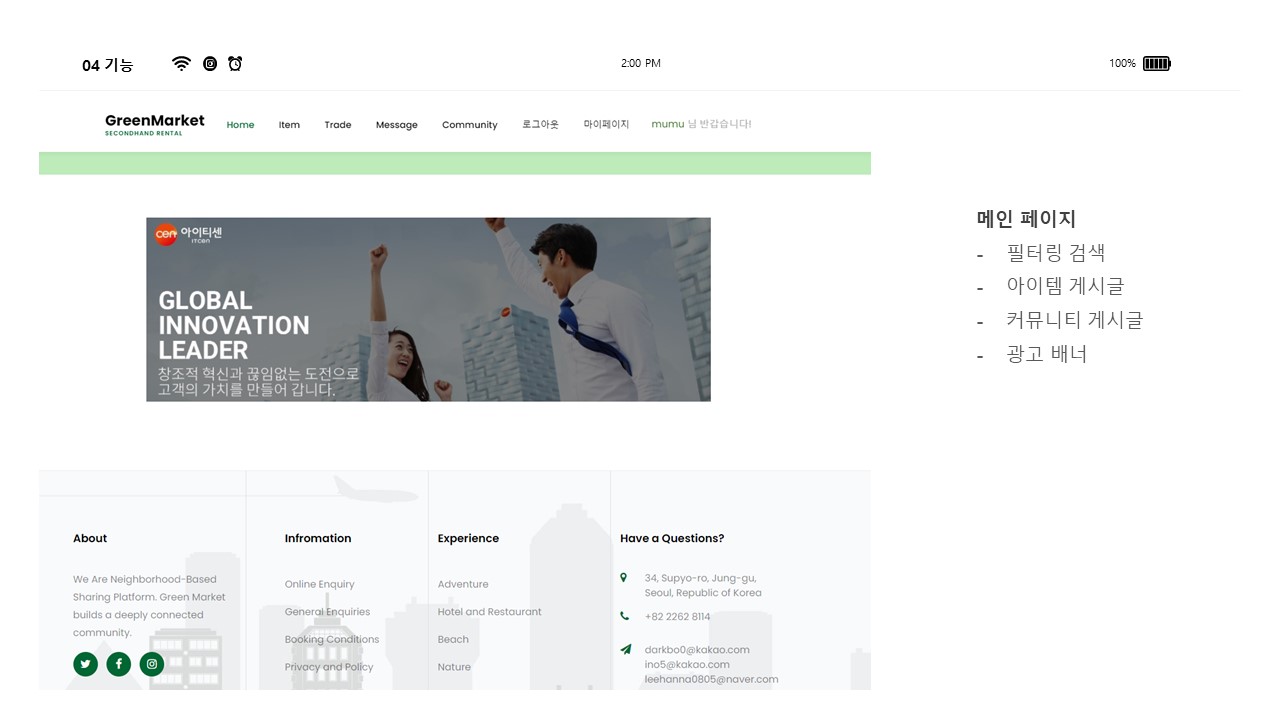This screenshot has height=720, width=1280.
Task: Click the battery indicator at top right
Action: (x=1156, y=63)
